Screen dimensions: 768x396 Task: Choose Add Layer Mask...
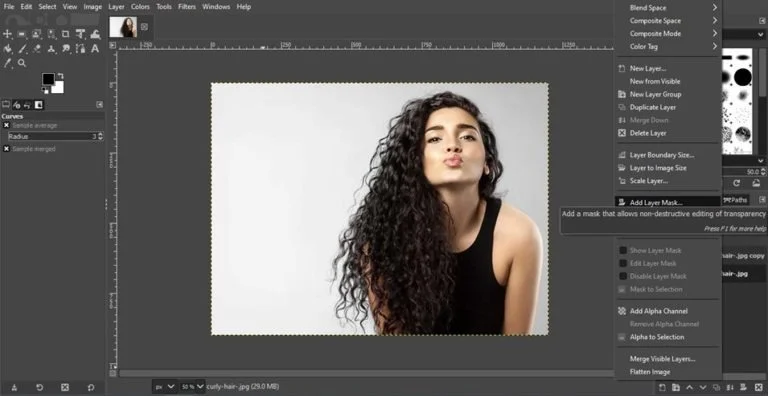[x=667, y=202]
